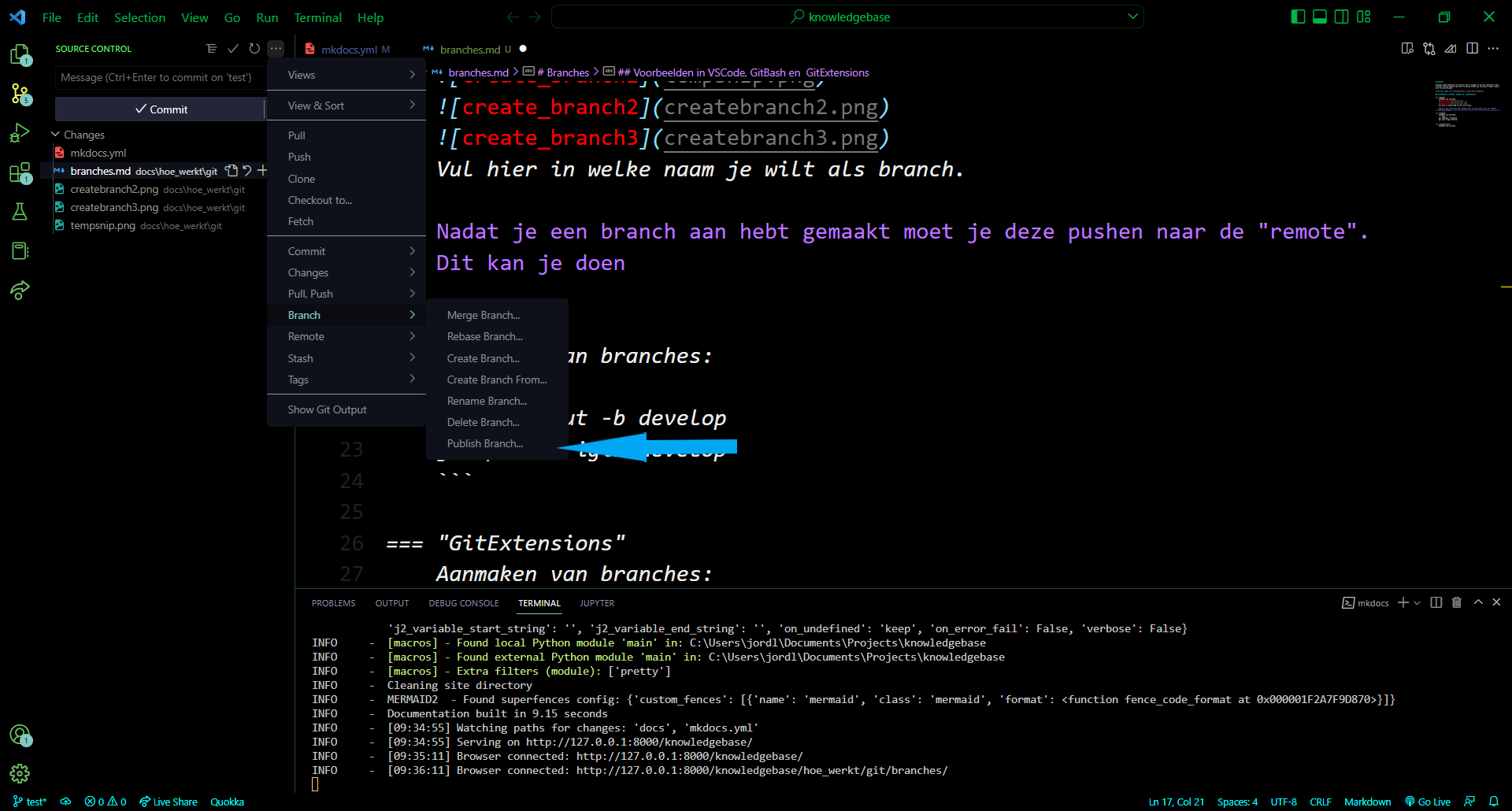The height and width of the screenshot is (811, 1512).
Task: Switch to the mkdocs.yml editor tab
Action: tap(348, 49)
